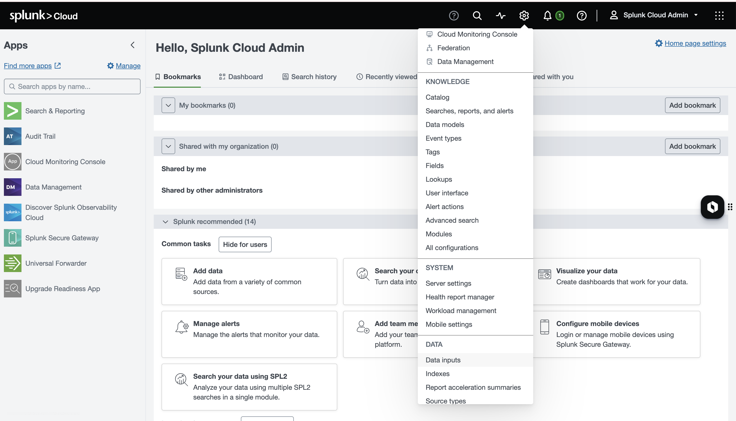Open Discover Splunk Observability Cloud app icon

(x=13, y=212)
